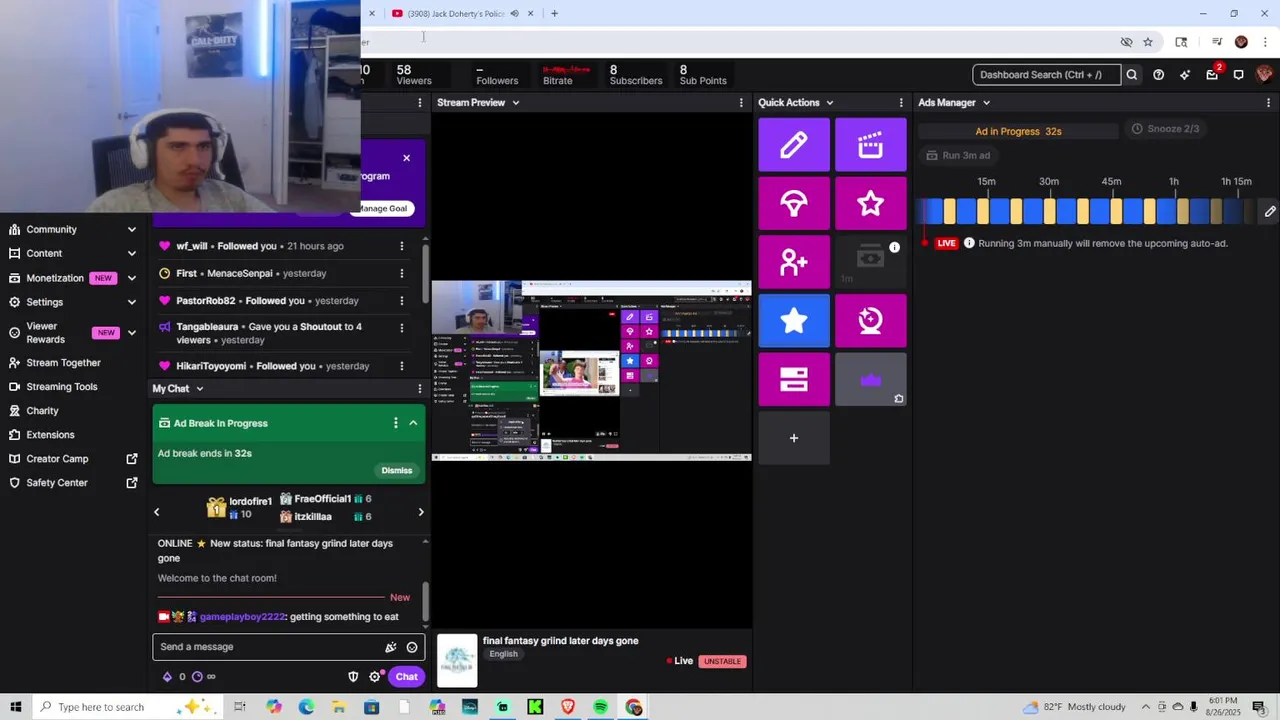The height and width of the screenshot is (720, 1280).
Task: Open the Ads Manager panel dropdown
Action: point(986,102)
